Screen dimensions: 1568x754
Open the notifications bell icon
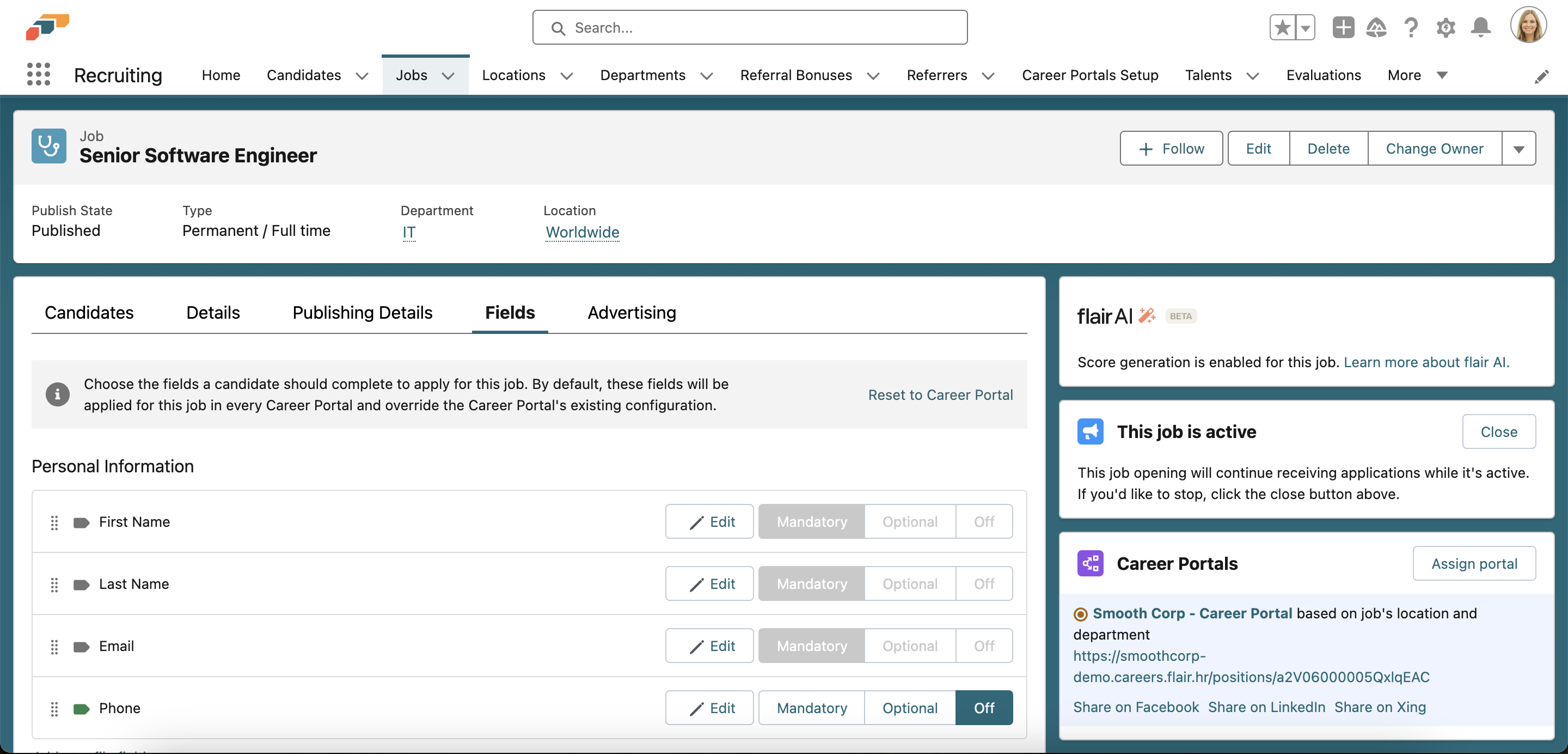pyautogui.click(x=1480, y=27)
